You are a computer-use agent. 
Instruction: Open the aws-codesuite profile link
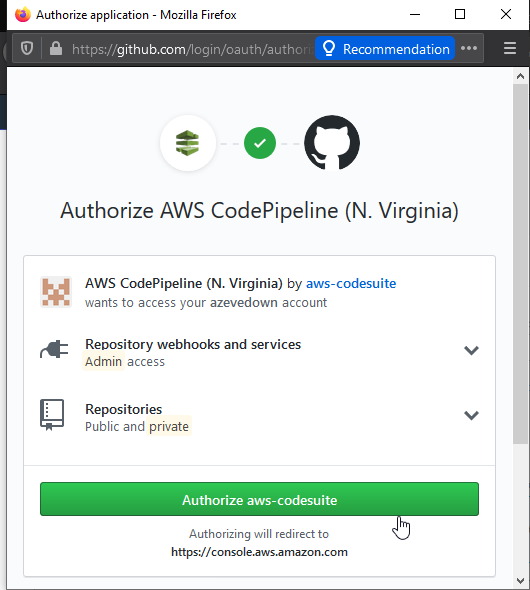[x=351, y=283]
